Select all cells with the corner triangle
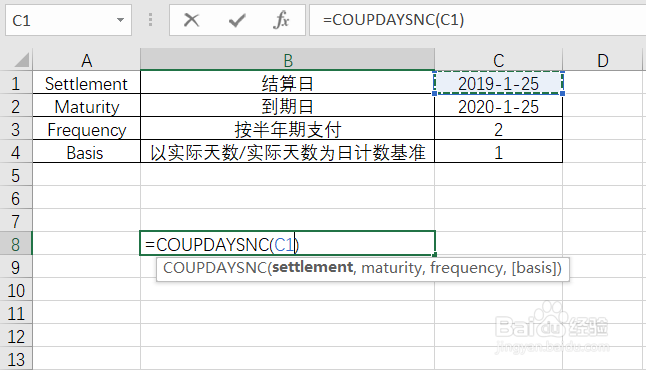 [x=21, y=60]
